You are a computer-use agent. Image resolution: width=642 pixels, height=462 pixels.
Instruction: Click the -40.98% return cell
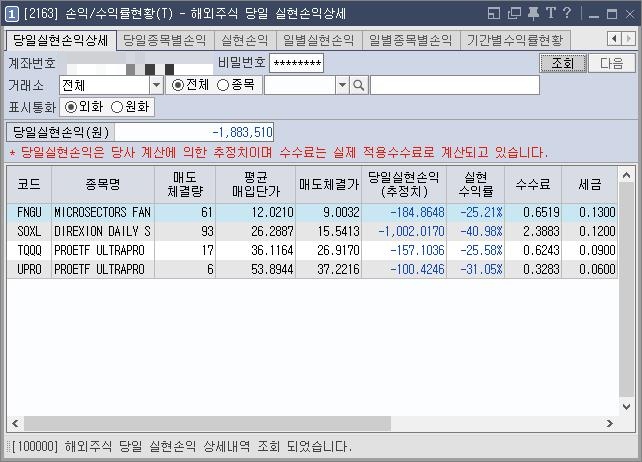pos(476,231)
